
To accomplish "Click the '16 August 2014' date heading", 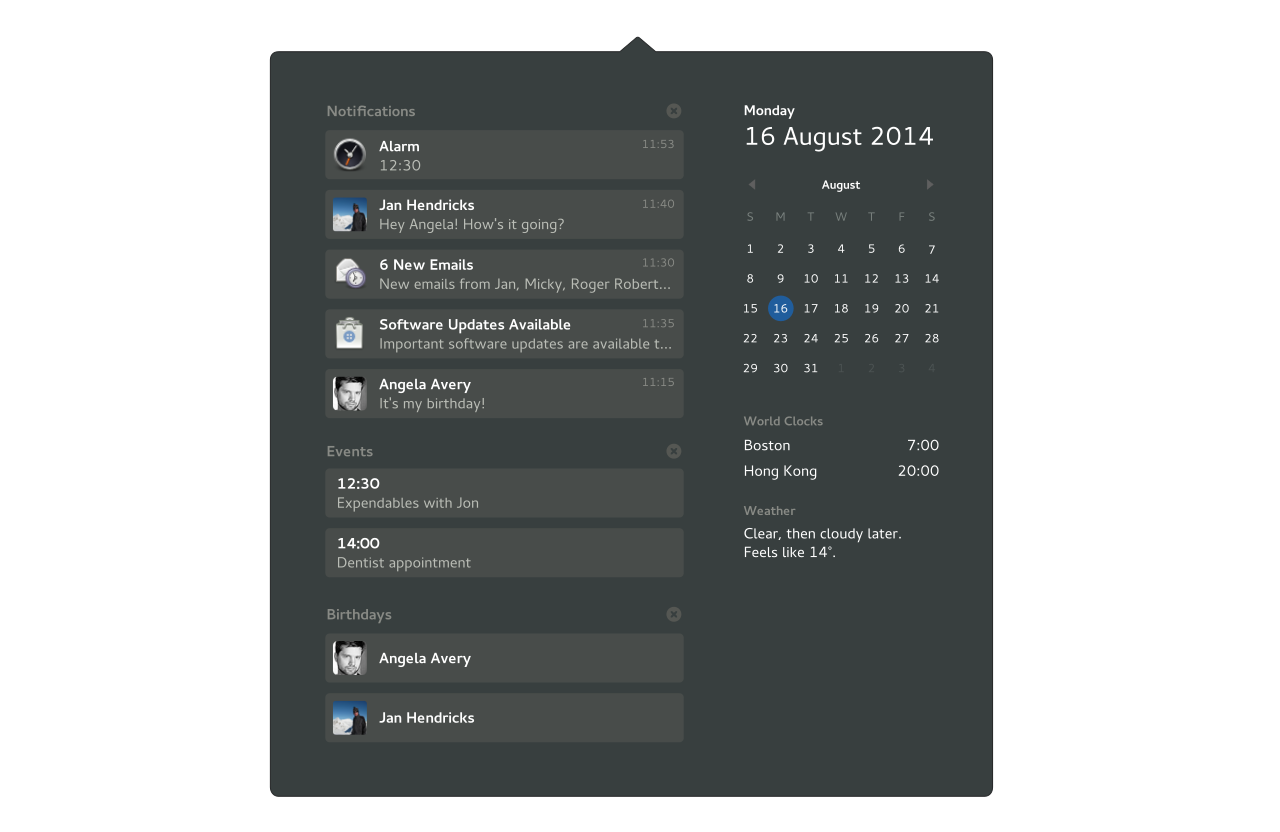I will [x=839, y=137].
